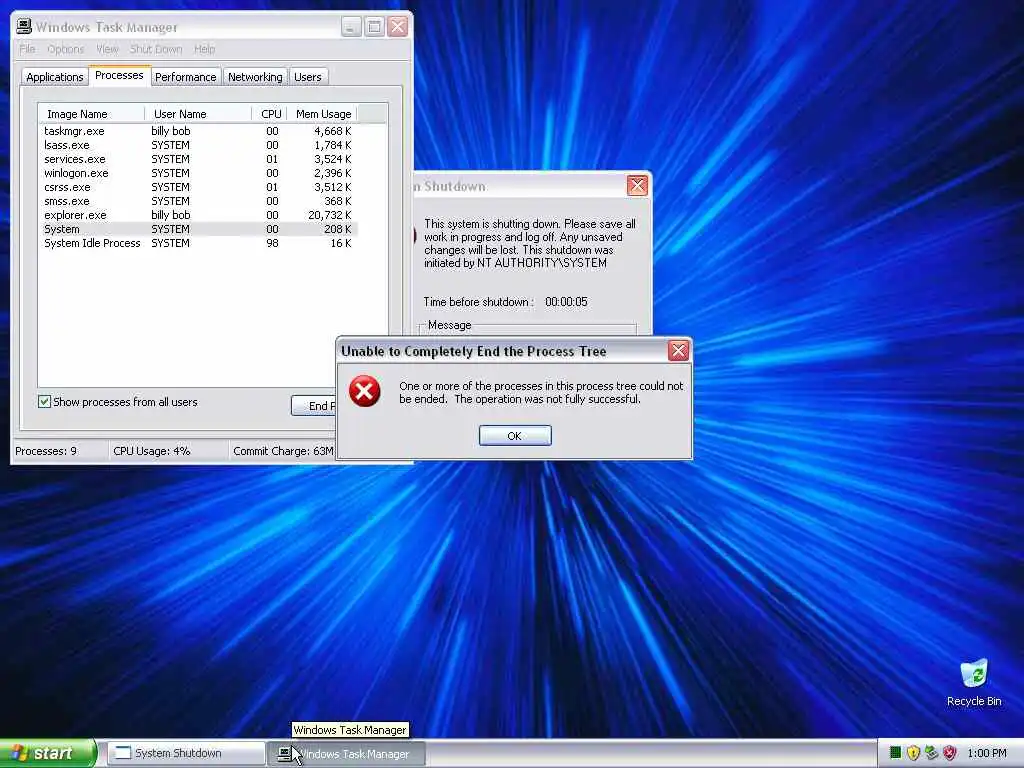Open the Performance tab
Screen dimensions: 1024x768
[x=185, y=77]
